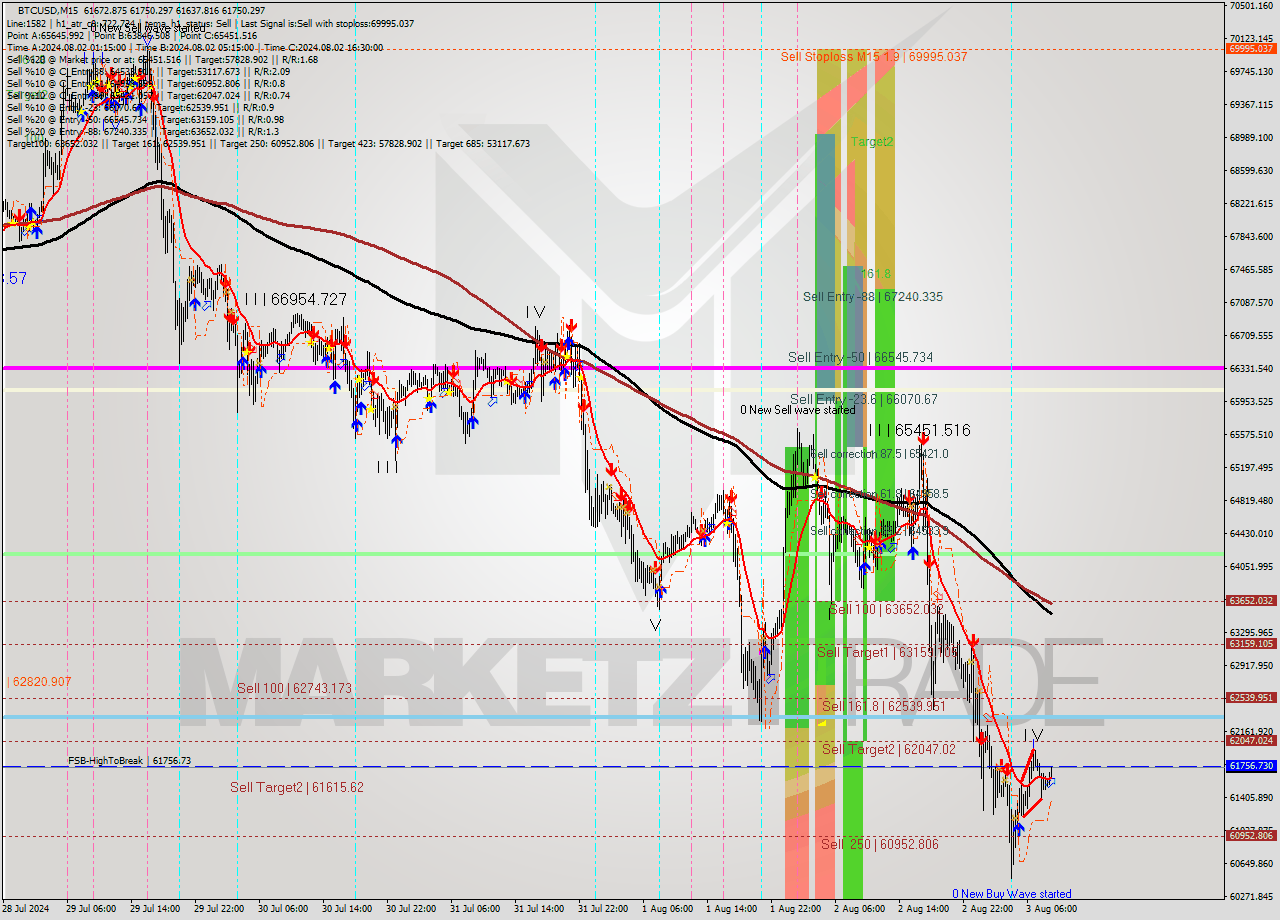1280x920 pixels.
Task: Click the '0 New Sell wave started' label
Action: tap(797, 410)
